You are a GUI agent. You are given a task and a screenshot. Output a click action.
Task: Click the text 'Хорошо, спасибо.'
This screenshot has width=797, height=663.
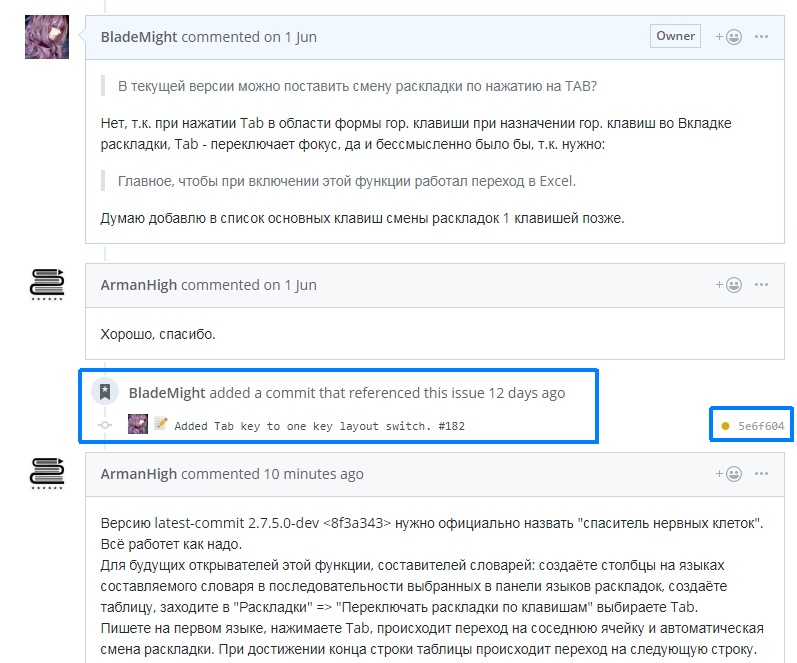click(x=158, y=334)
